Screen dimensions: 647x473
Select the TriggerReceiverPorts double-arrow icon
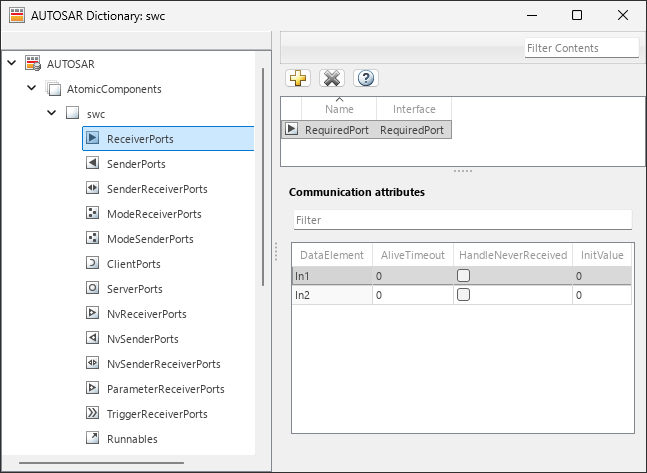tap(92, 413)
